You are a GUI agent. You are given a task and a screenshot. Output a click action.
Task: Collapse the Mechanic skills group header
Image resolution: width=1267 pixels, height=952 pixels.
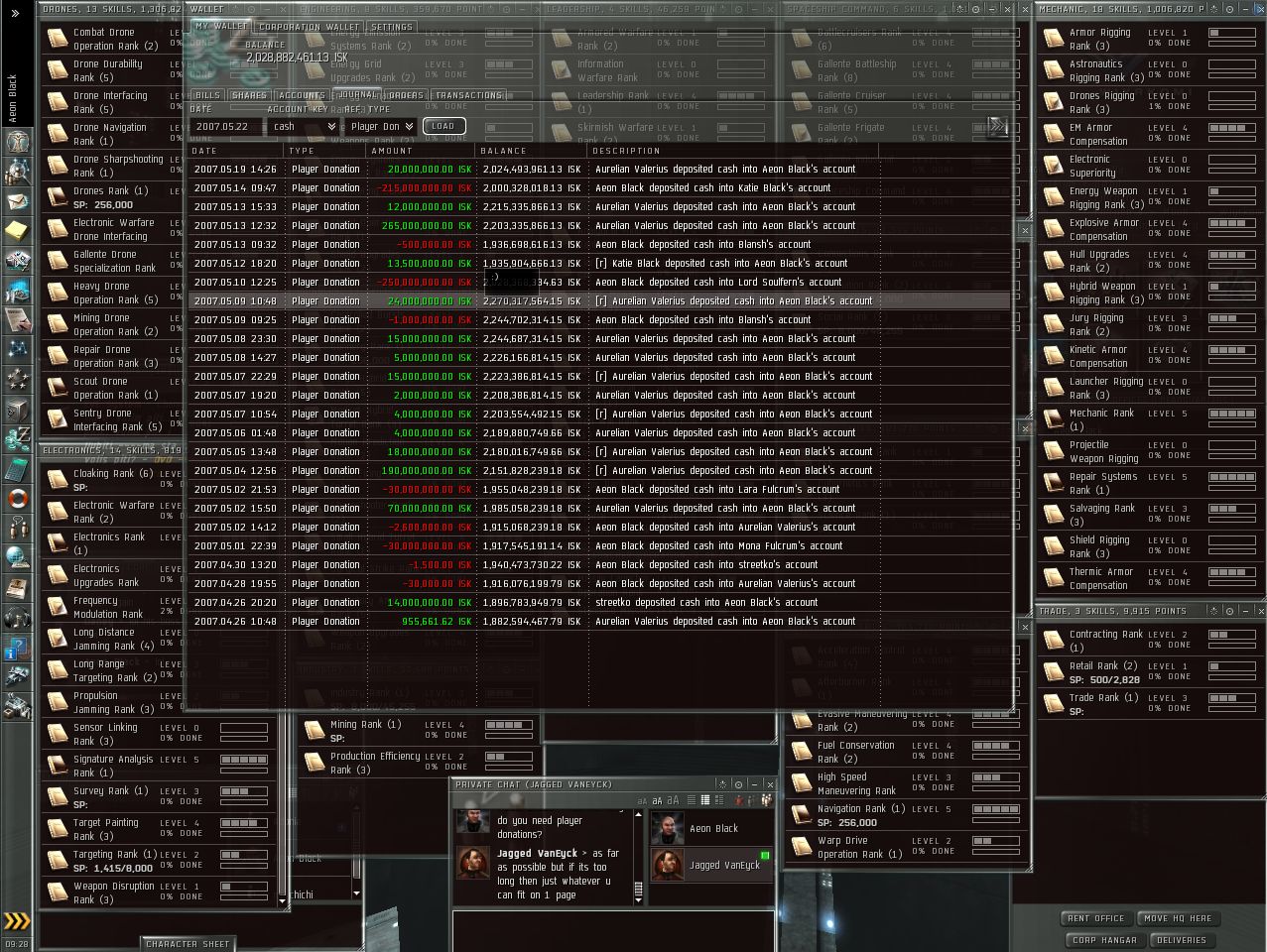coord(1121,9)
